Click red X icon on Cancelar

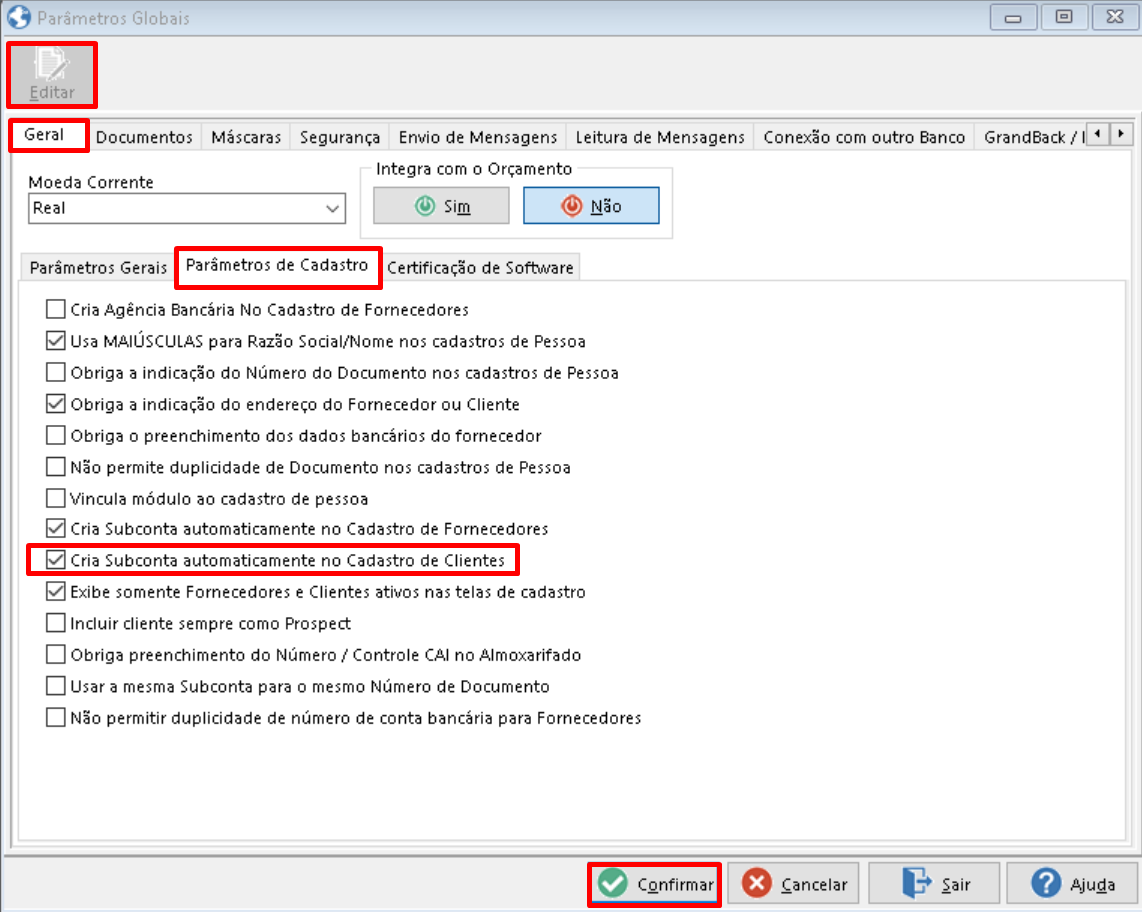(757, 884)
